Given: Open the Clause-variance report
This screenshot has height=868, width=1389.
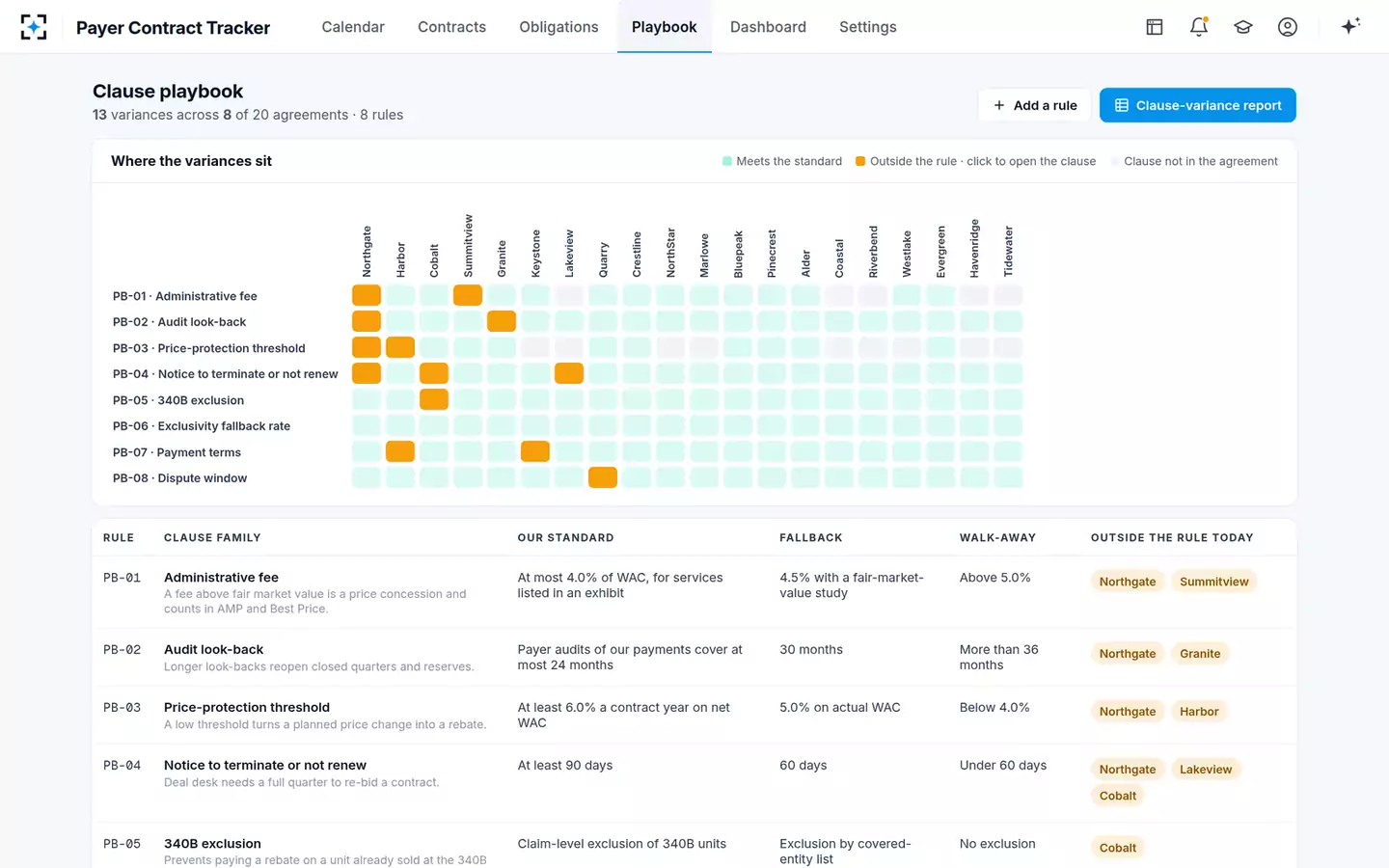Looking at the screenshot, I should coord(1198,105).
